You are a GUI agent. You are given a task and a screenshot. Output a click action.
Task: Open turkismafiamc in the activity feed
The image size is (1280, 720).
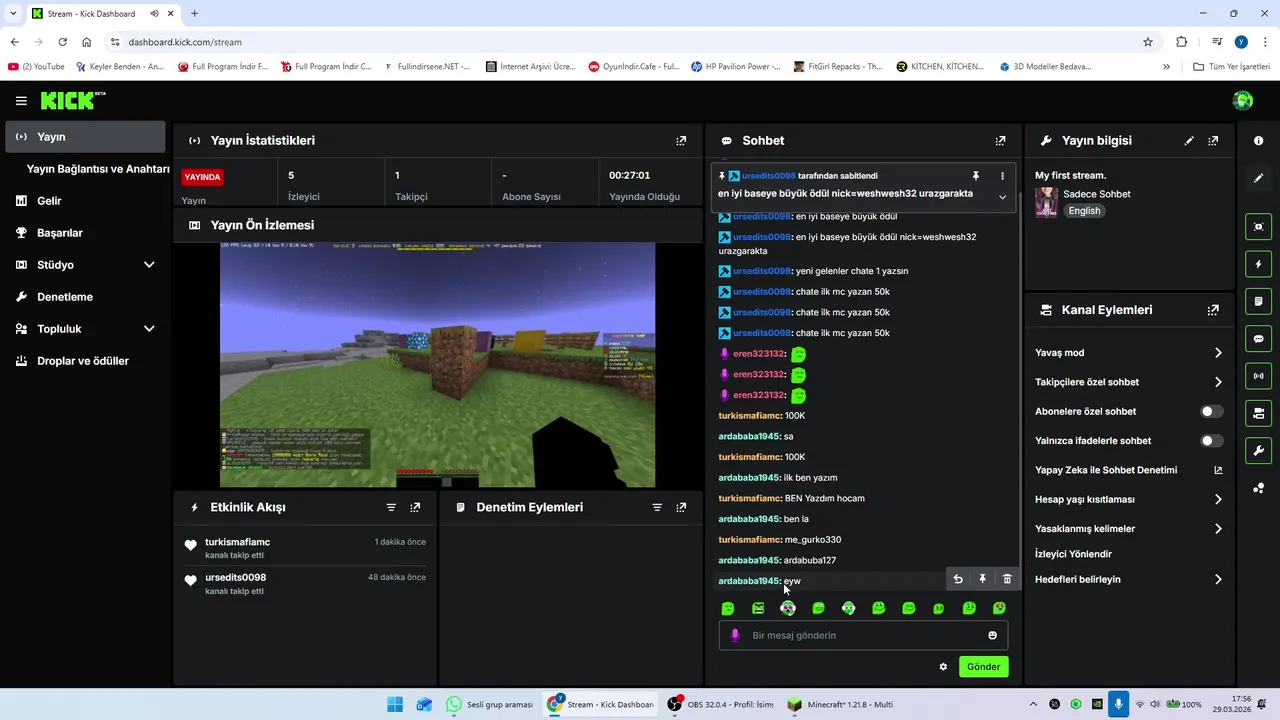[237, 542]
